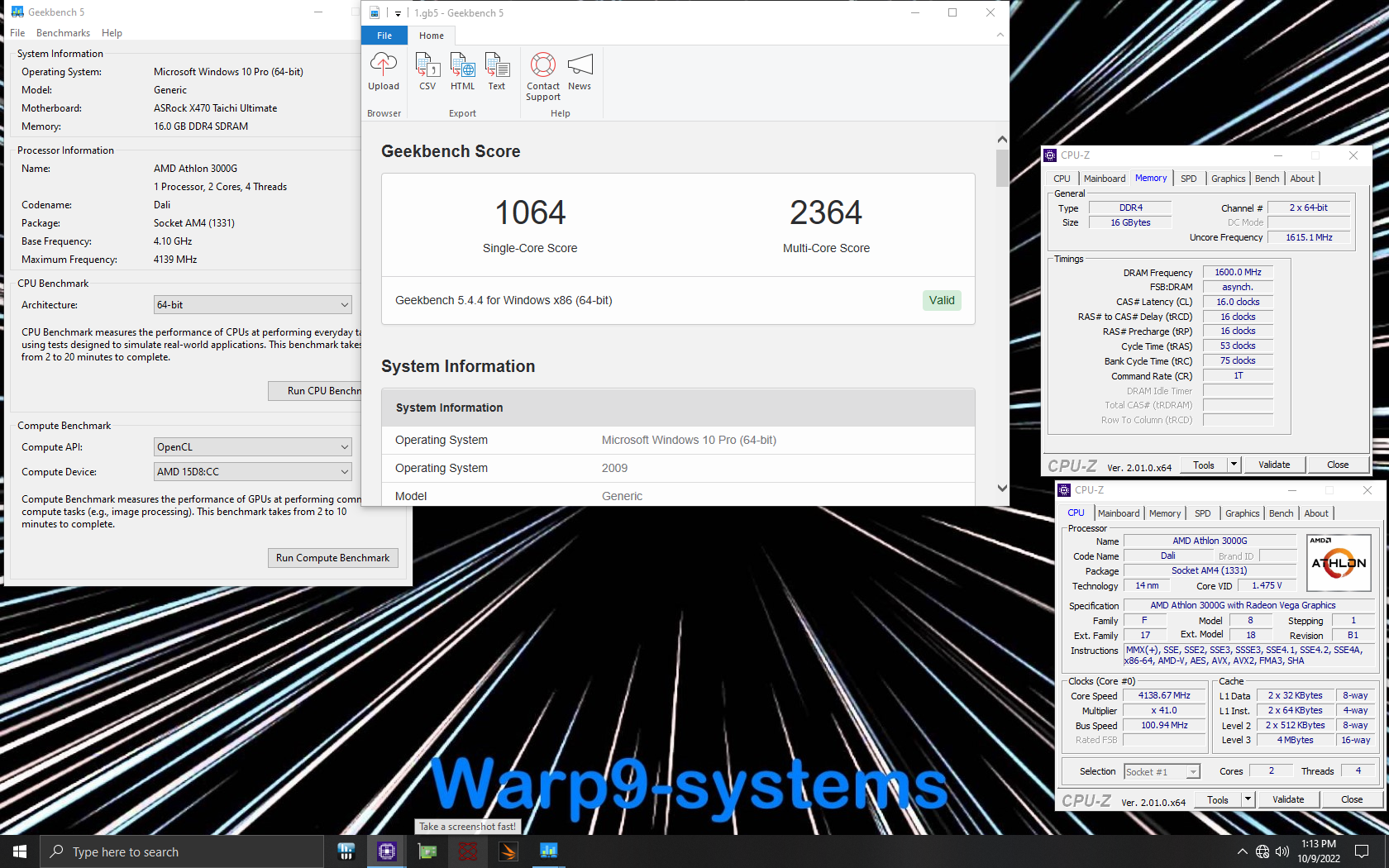Click Validate in CPU-Z Memory window
This screenshot has height=868, width=1389.
pyautogui.click(x=1274, y=465)
